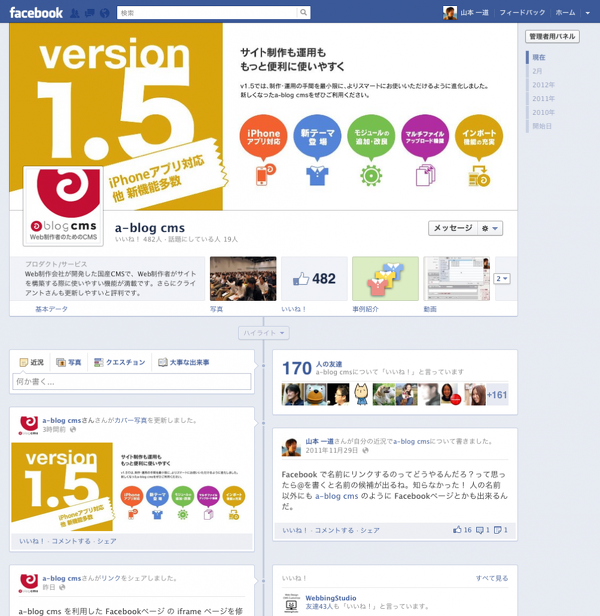600x616 pixels.
Task: Click the フィードバック link
Action: 522,13
